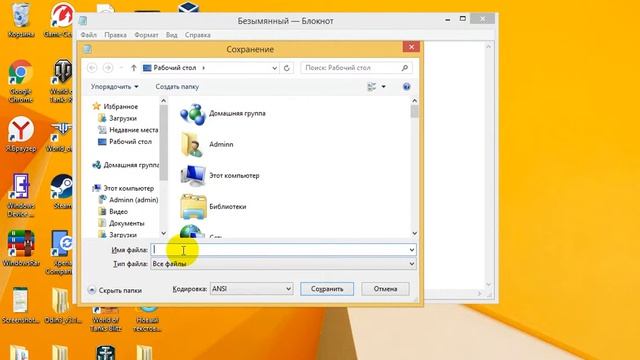The image size is (640, 360).
Task: Open the Упорядочить dropdown
Action: coord(114,87)
